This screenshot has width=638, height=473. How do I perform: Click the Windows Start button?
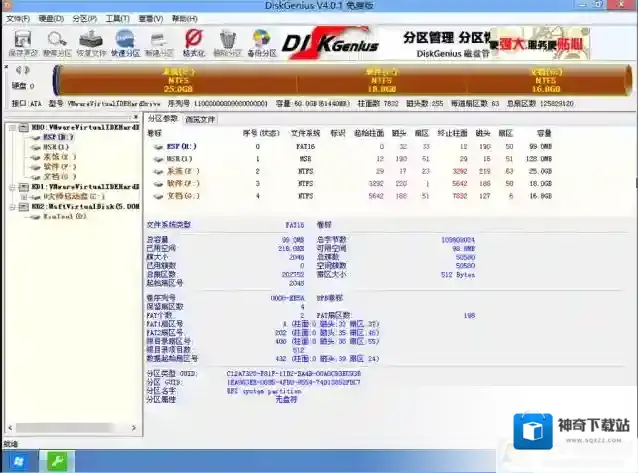pyautogui.click(x=18, y=461)
